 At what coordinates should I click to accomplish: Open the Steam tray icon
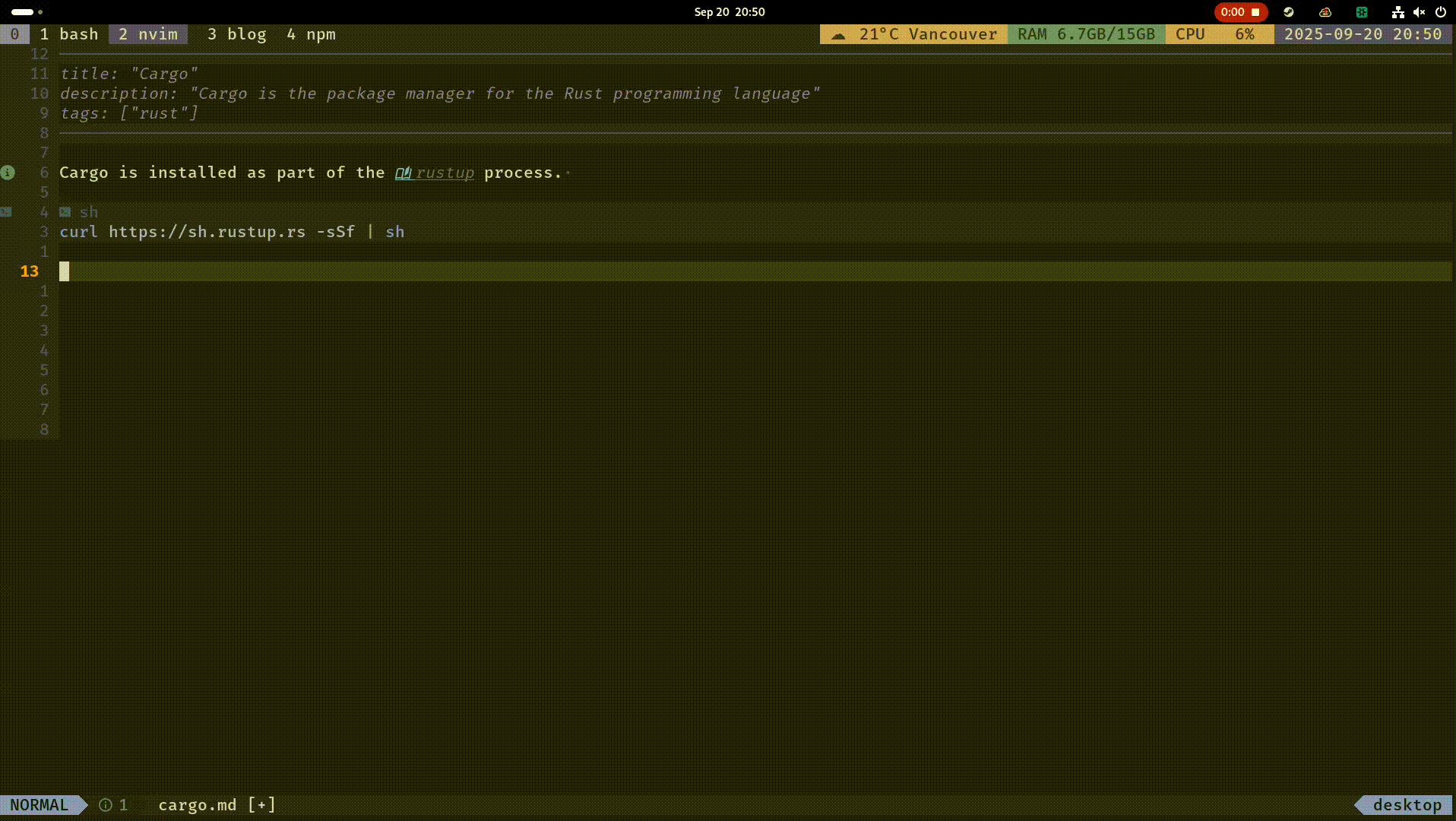coord(1289,12)
